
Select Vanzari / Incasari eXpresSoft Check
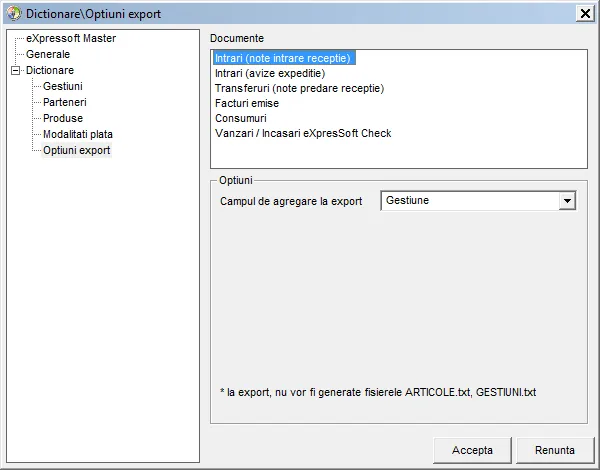[x=303, y=133]
